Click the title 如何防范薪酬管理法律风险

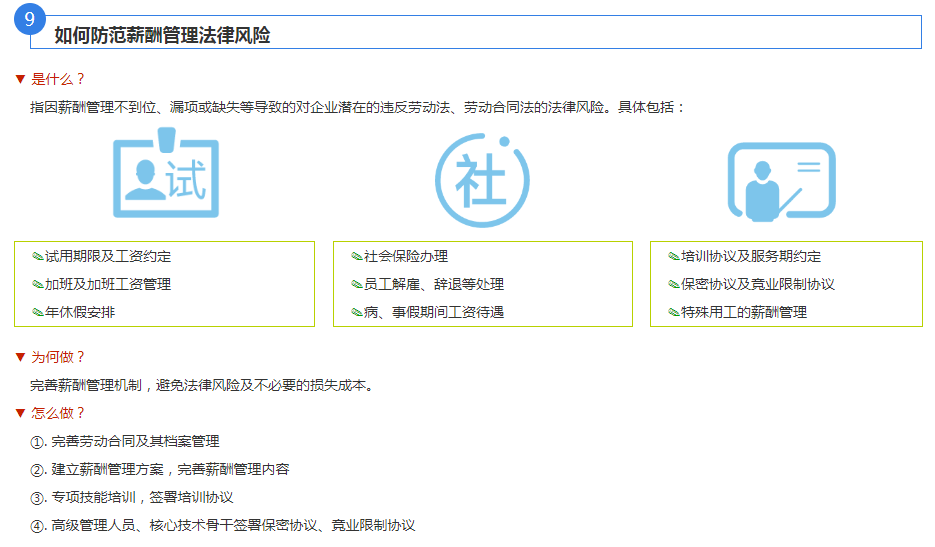[x=162, y=36]
